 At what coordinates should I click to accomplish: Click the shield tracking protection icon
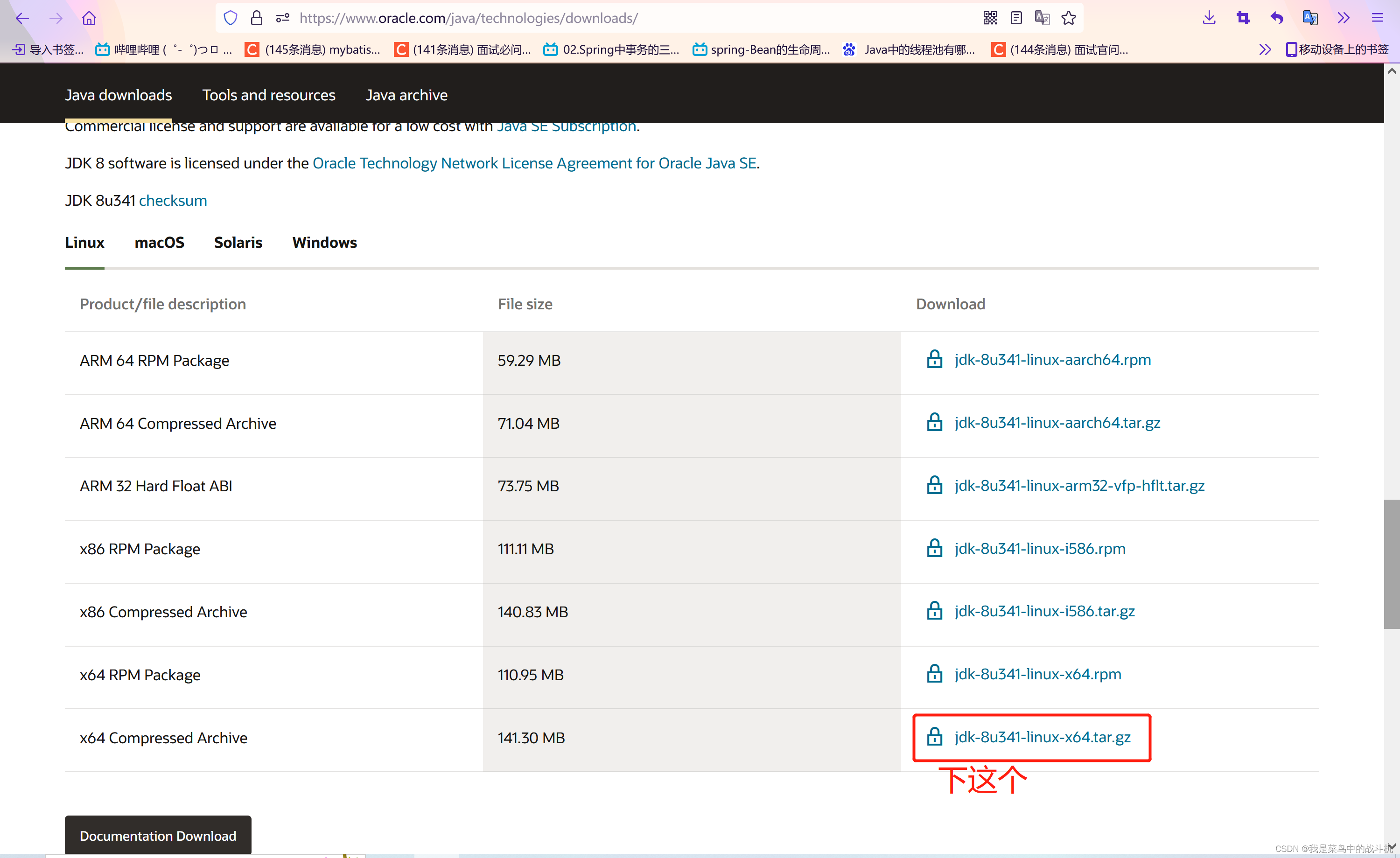tap(230, 18)
